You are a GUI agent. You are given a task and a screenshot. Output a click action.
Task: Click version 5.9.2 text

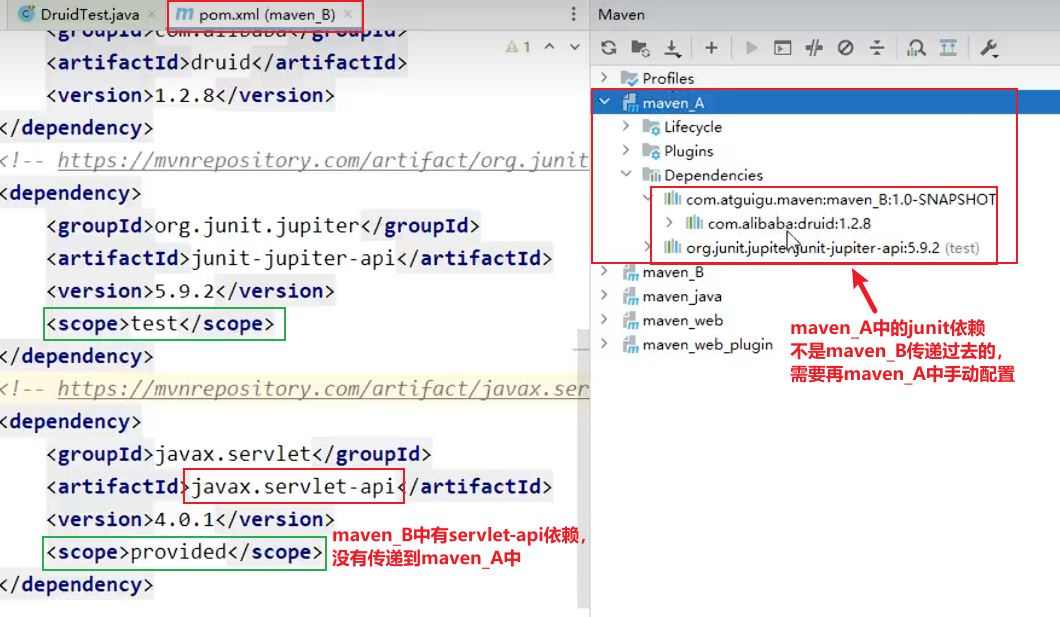click(x=185, y=291)
